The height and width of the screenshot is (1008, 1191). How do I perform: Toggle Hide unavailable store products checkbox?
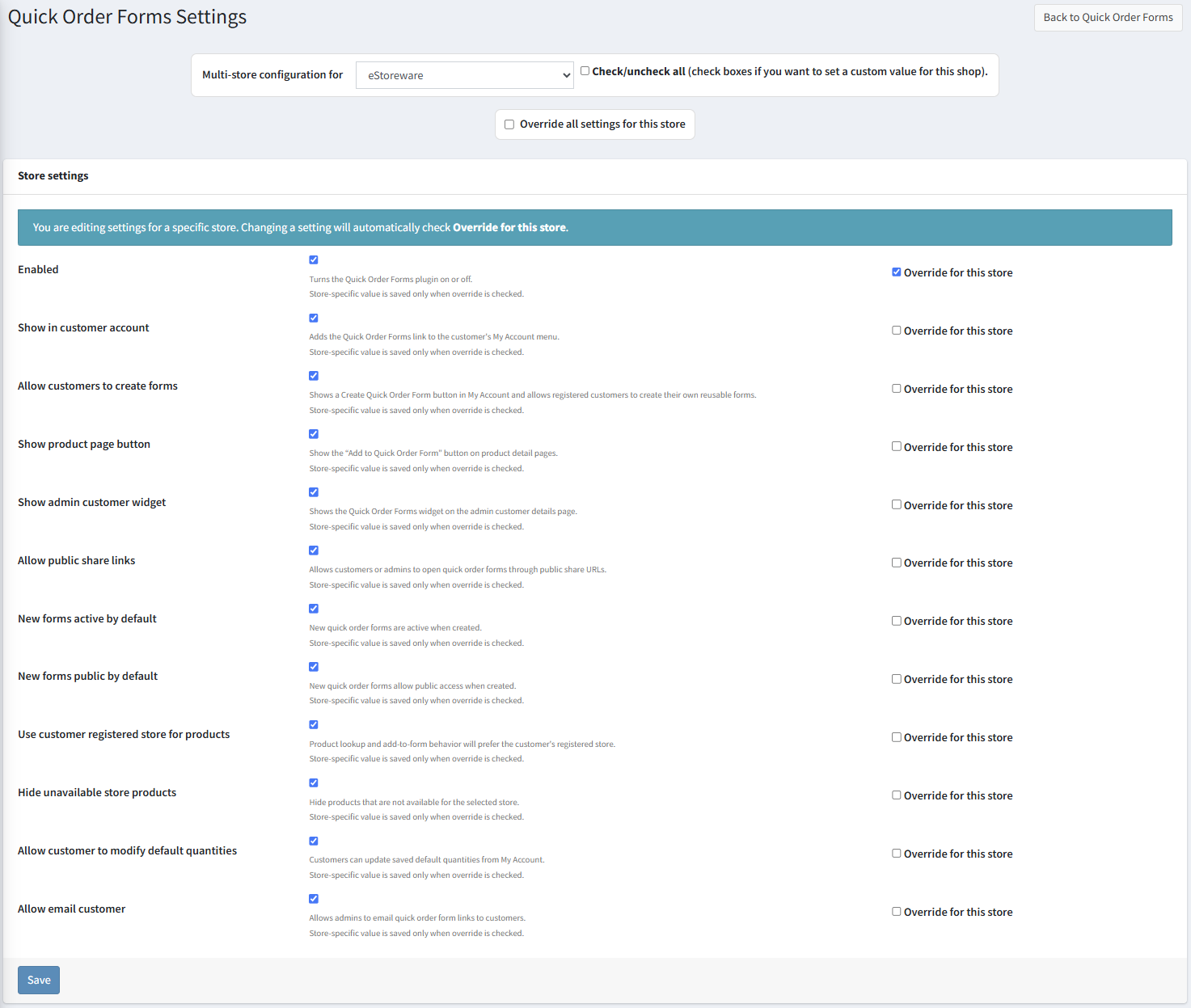[x=314, y=783]
